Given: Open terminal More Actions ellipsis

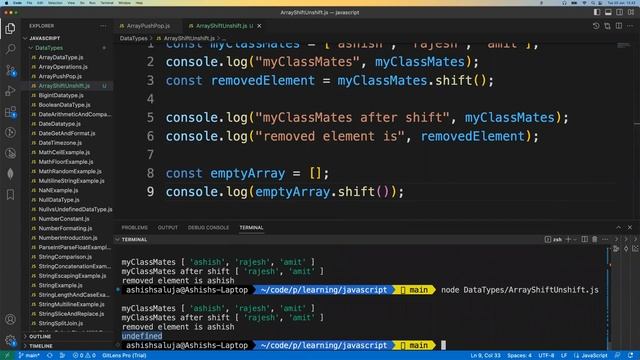Looking at the screenshot, I should [x=605, y=239].
